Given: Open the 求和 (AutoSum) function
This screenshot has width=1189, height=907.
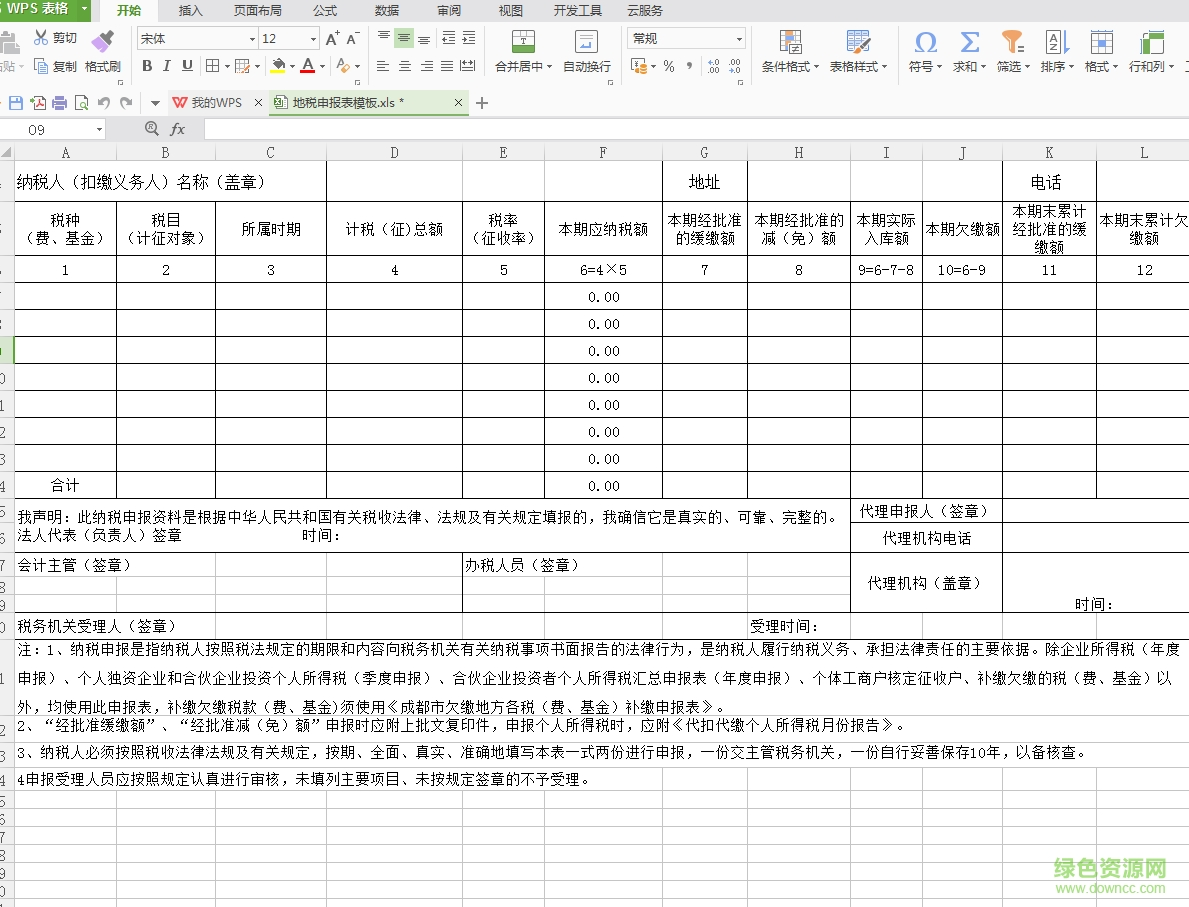Looking at the screenshot, I should point(967,50).
